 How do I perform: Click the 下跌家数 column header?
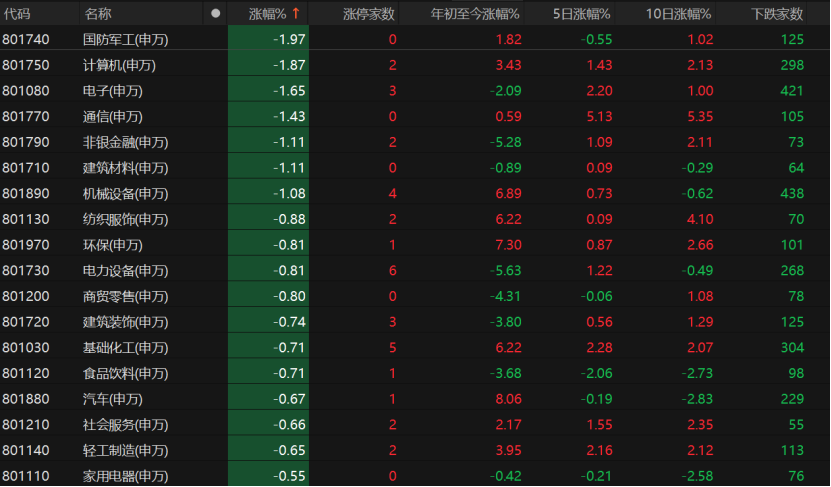[x=777, y=14]
